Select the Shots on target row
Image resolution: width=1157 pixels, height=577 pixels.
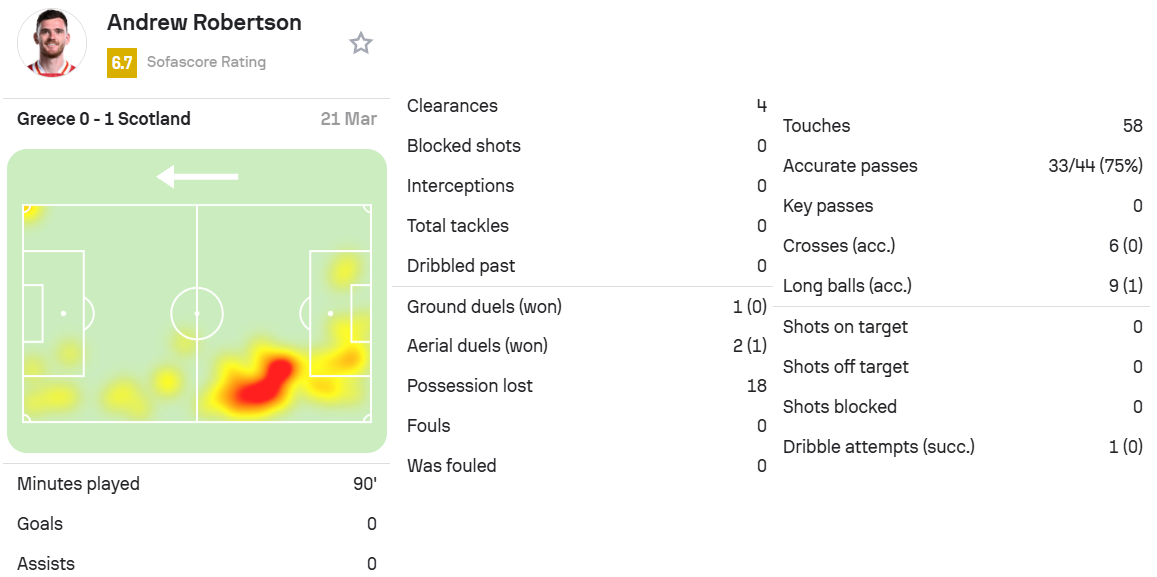tap(963, 327)
